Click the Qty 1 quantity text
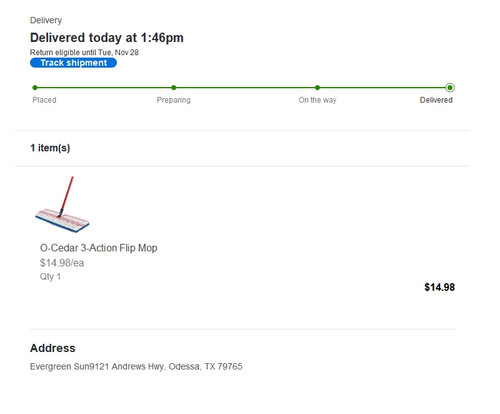Screen dimensions: 500x414 (x=50, y=277)
